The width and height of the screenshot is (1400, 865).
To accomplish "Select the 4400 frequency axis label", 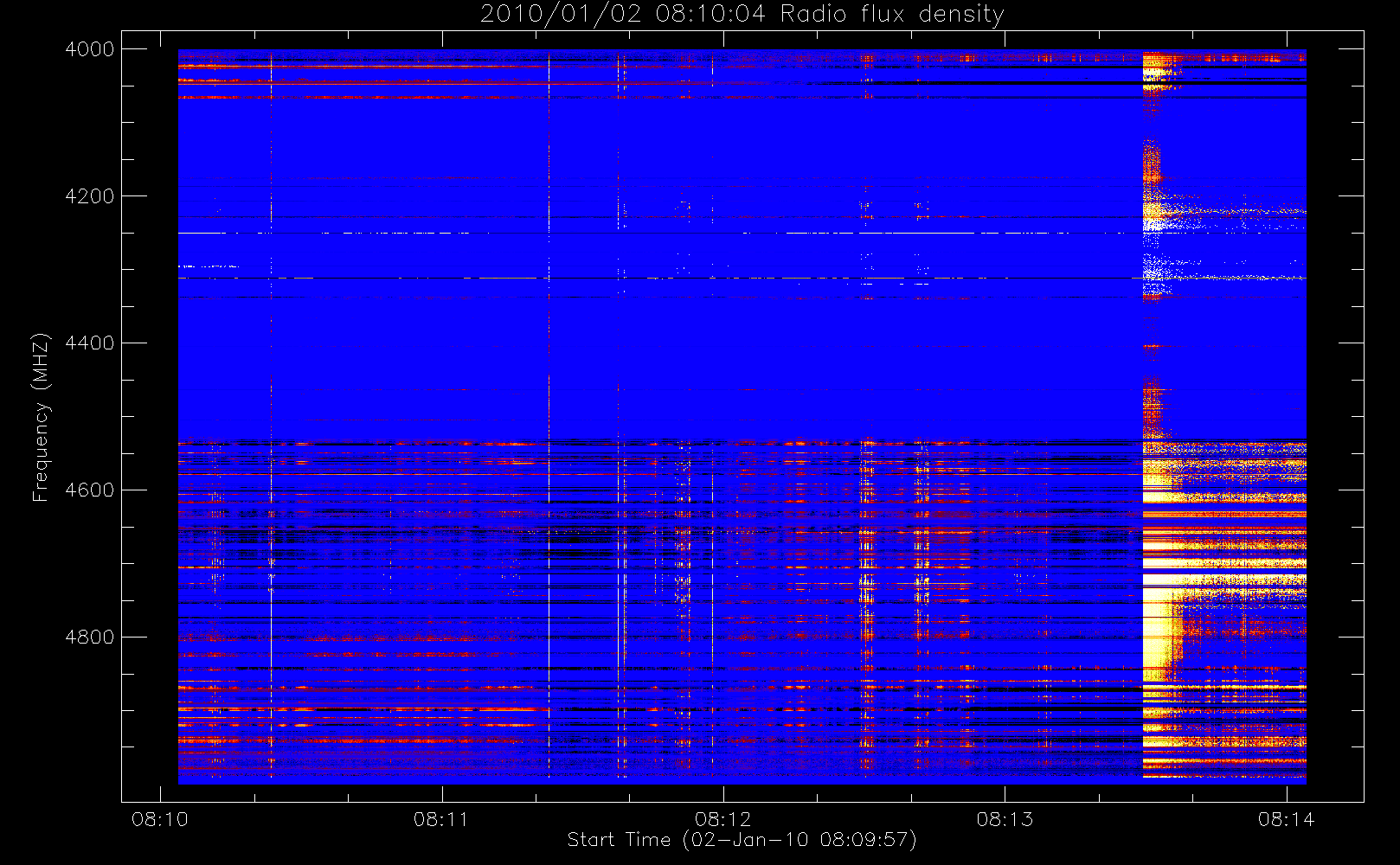I will pyautogui.click(x=90, y=343).
